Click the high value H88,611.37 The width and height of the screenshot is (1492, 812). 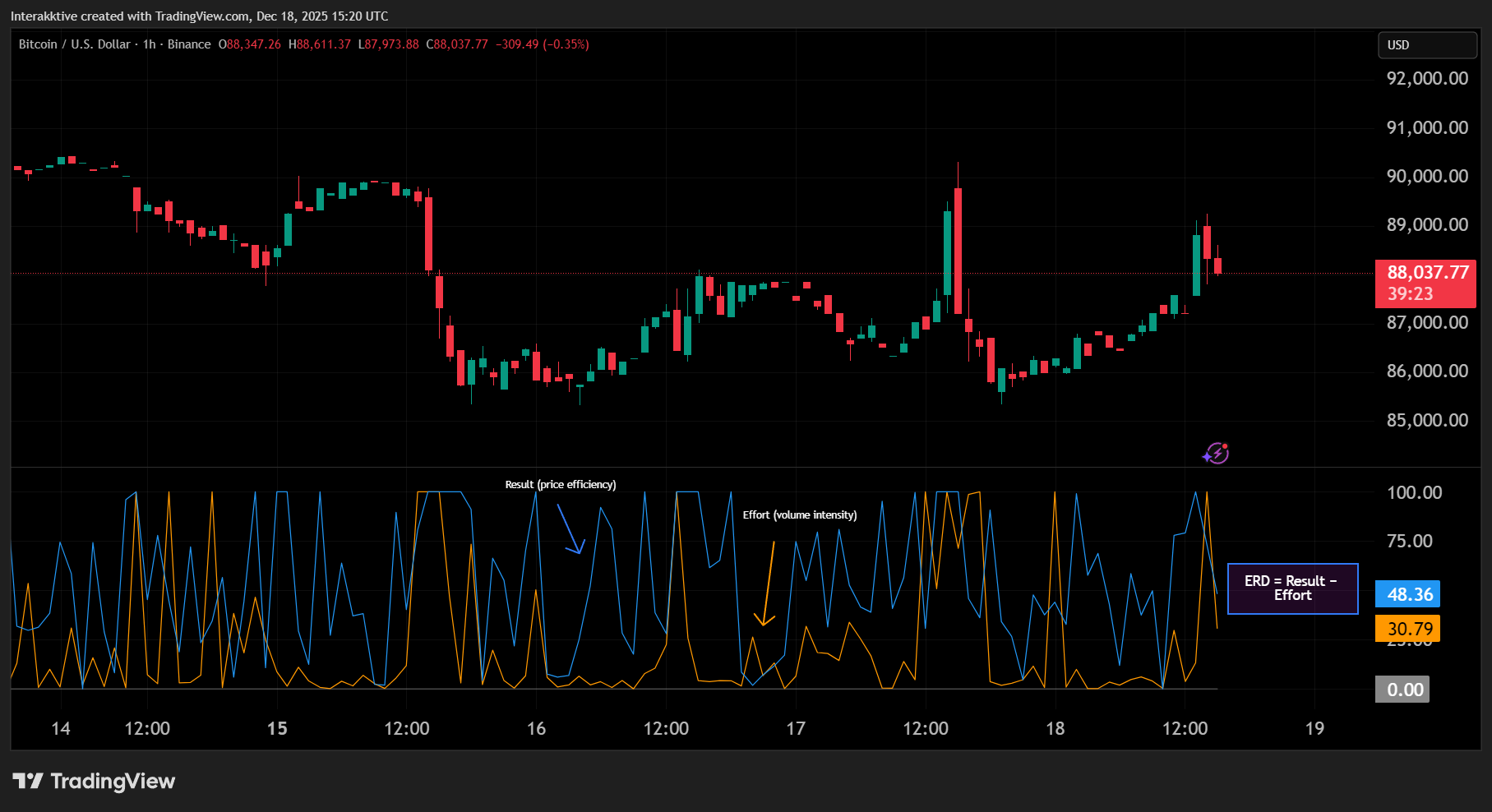[319, 44]
